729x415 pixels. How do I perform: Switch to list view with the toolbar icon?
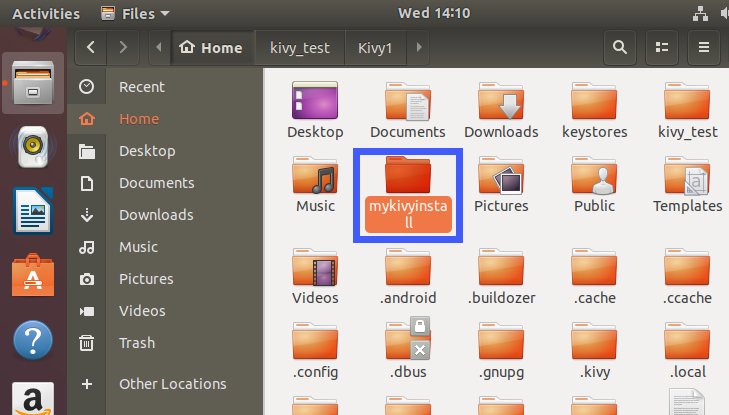(662, 47)
